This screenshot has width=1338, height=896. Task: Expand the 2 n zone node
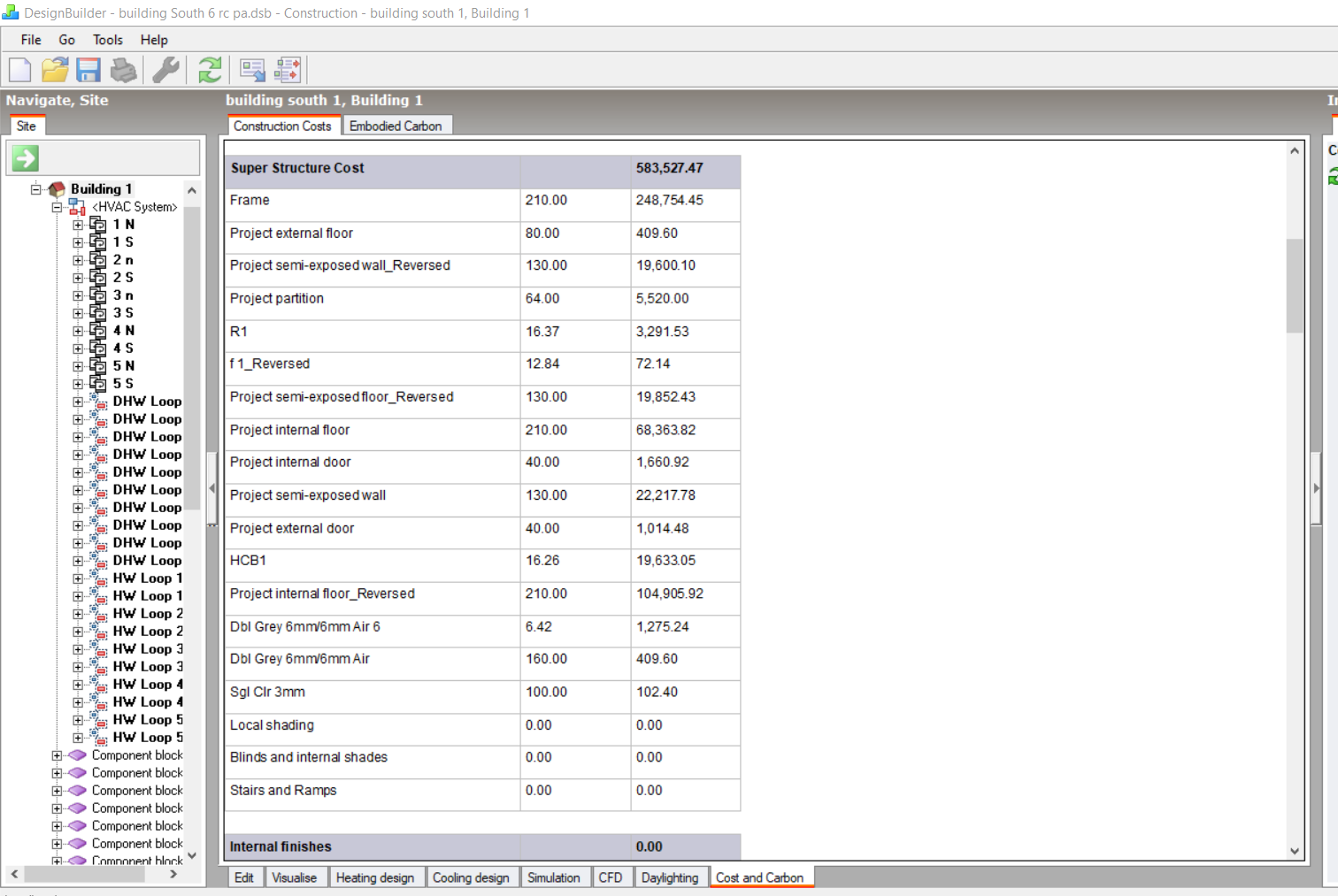[78, 260]
